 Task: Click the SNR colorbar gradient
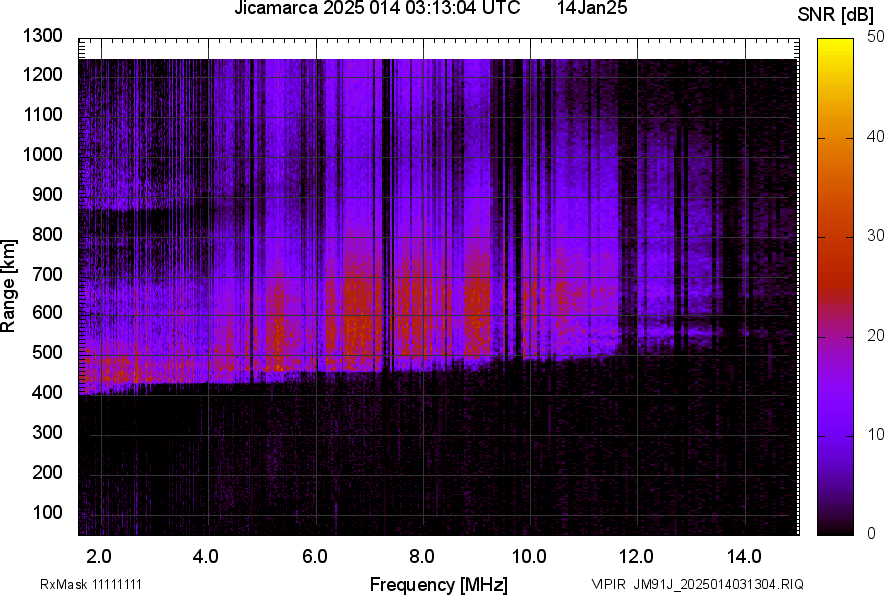[x=836, y=287]
